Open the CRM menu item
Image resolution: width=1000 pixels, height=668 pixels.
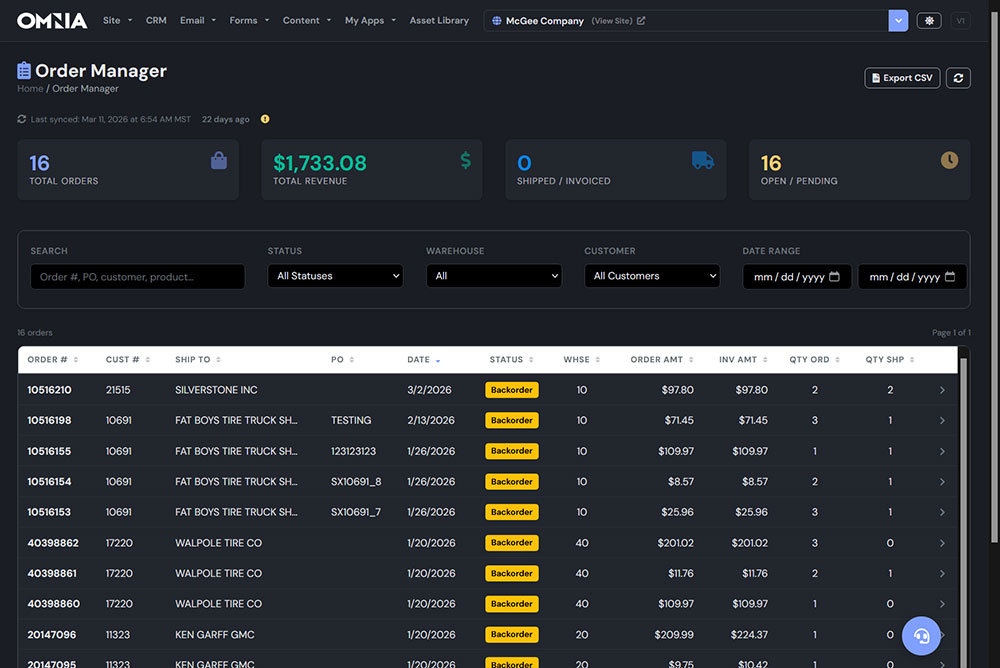point(156,20)
